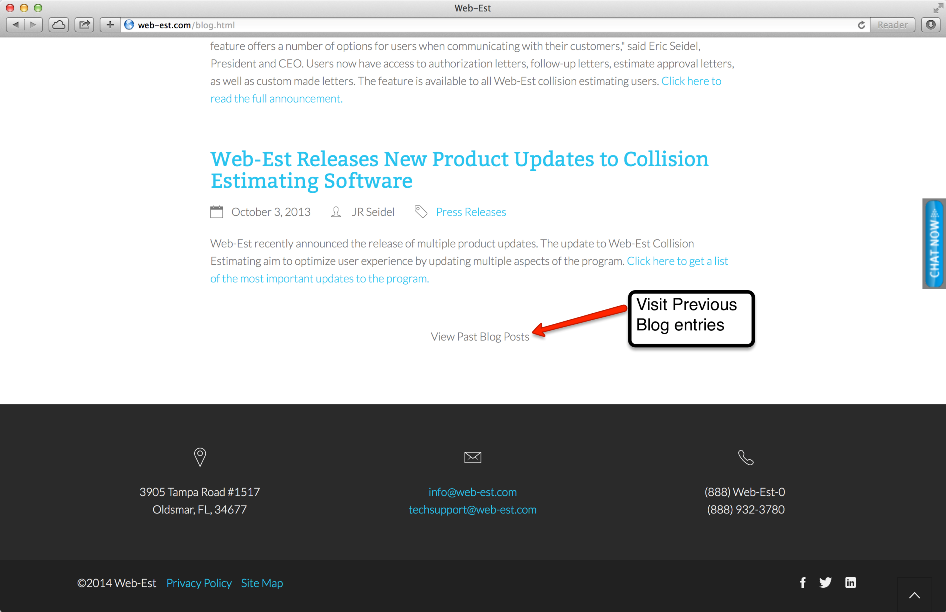Open the Privacy Policy link
Screen dimensions: 946x612
pyautogui.click(x=198, y=583)
